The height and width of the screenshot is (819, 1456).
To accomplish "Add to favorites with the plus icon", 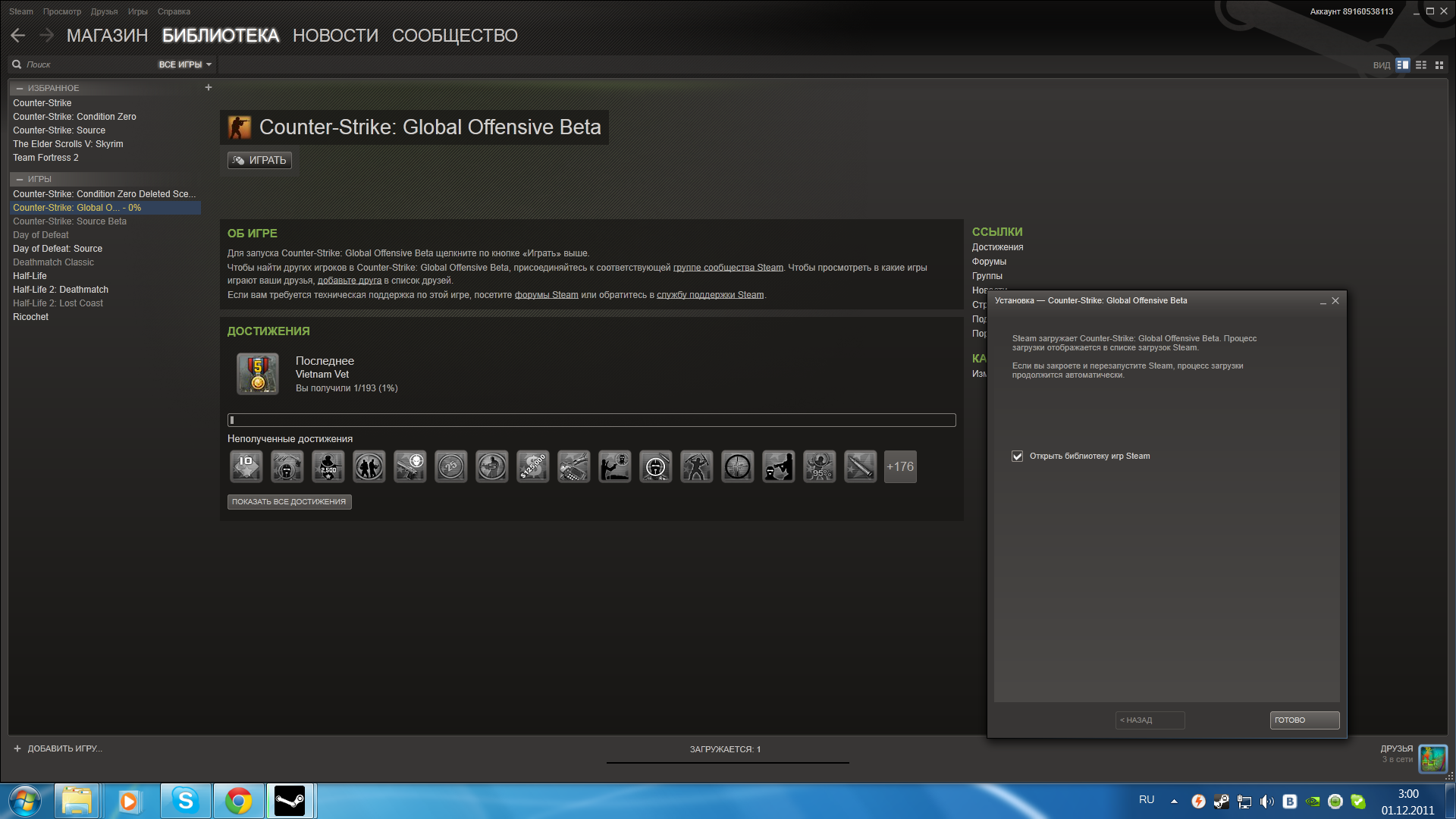I will [209, 88].
